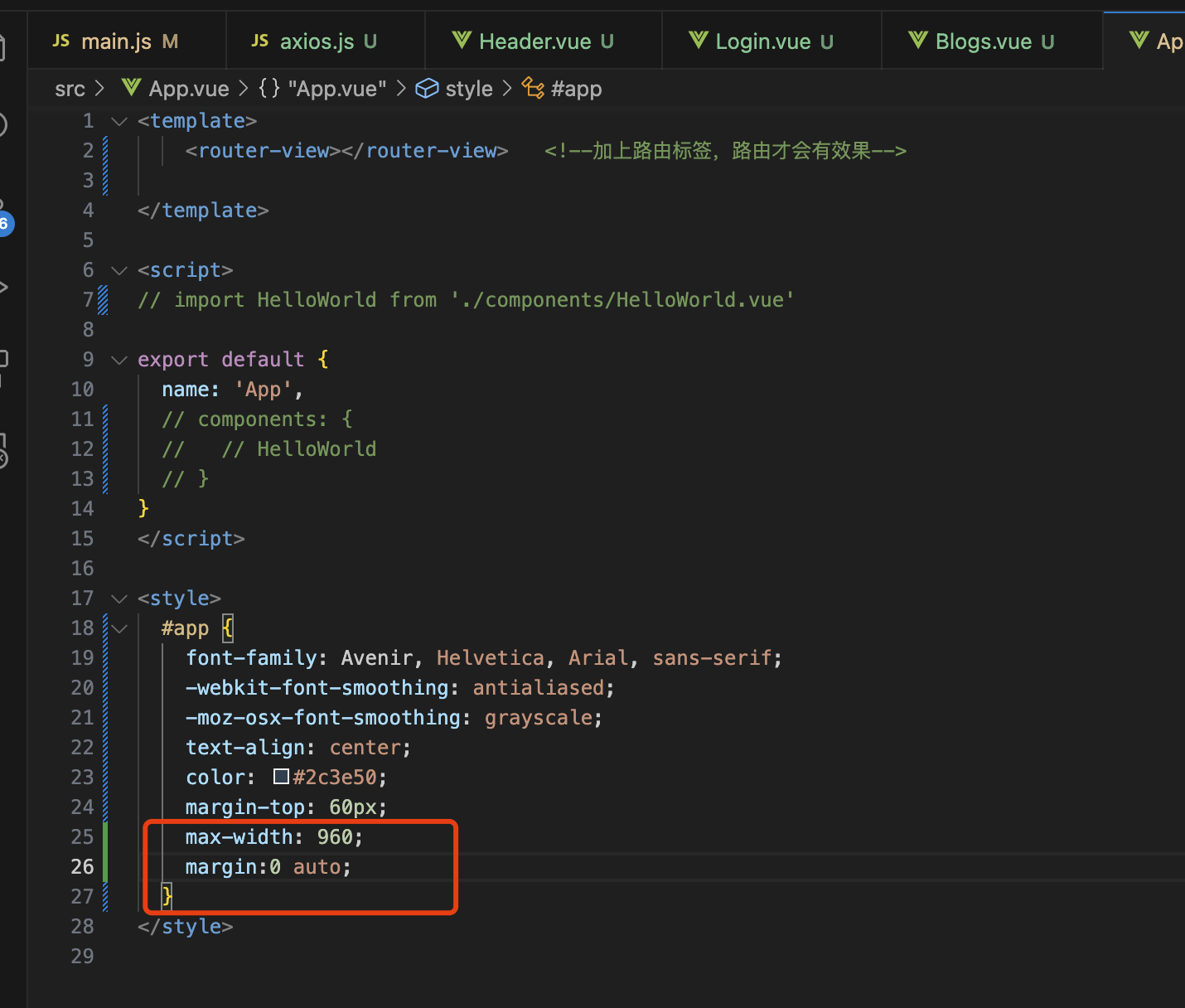
Task: Open color picker swatch for #2c3e50
Action: coord(281,777)
